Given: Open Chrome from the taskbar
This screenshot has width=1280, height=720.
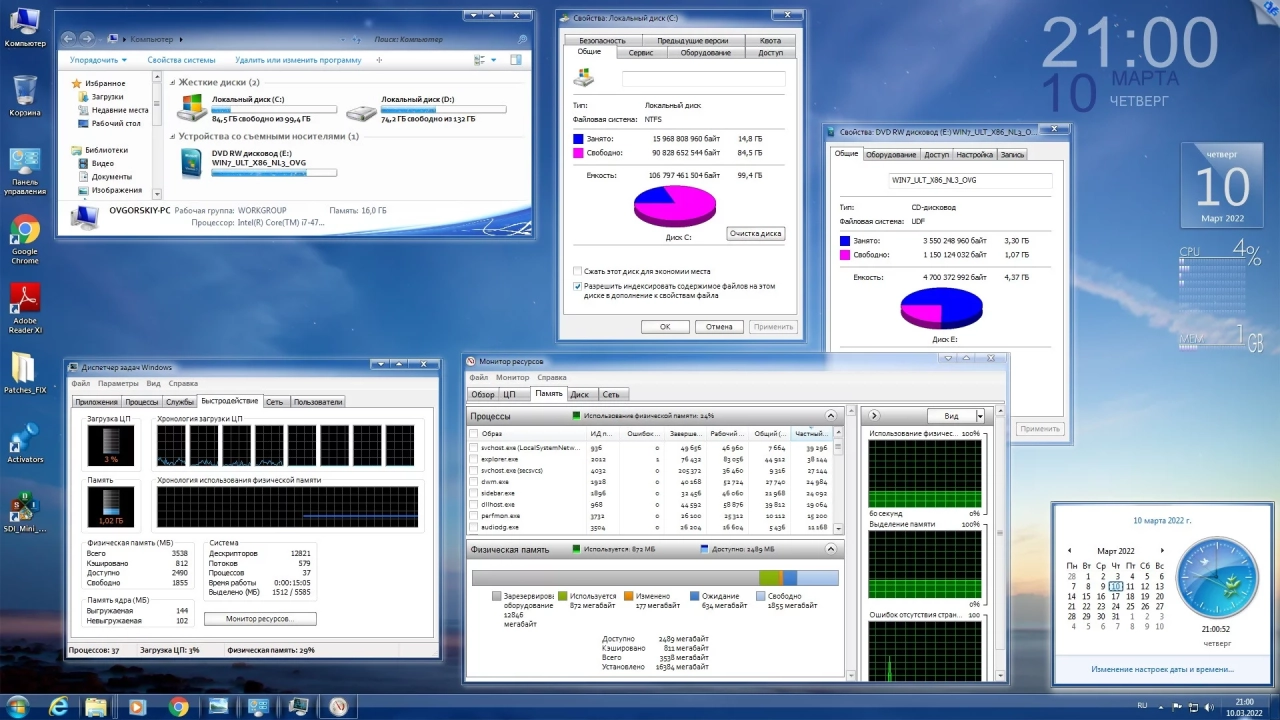Looking at the screenshot, I should pyautogui.click(x=178, y=706).
